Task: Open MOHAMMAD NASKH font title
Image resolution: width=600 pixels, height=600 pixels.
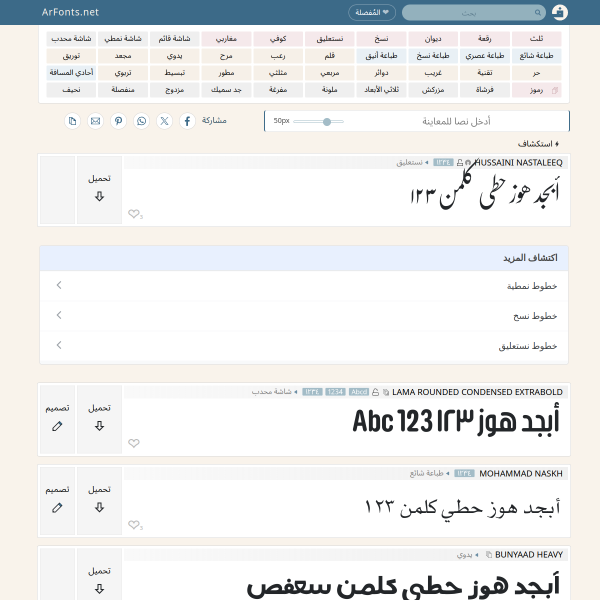Action: pos(521,474)
